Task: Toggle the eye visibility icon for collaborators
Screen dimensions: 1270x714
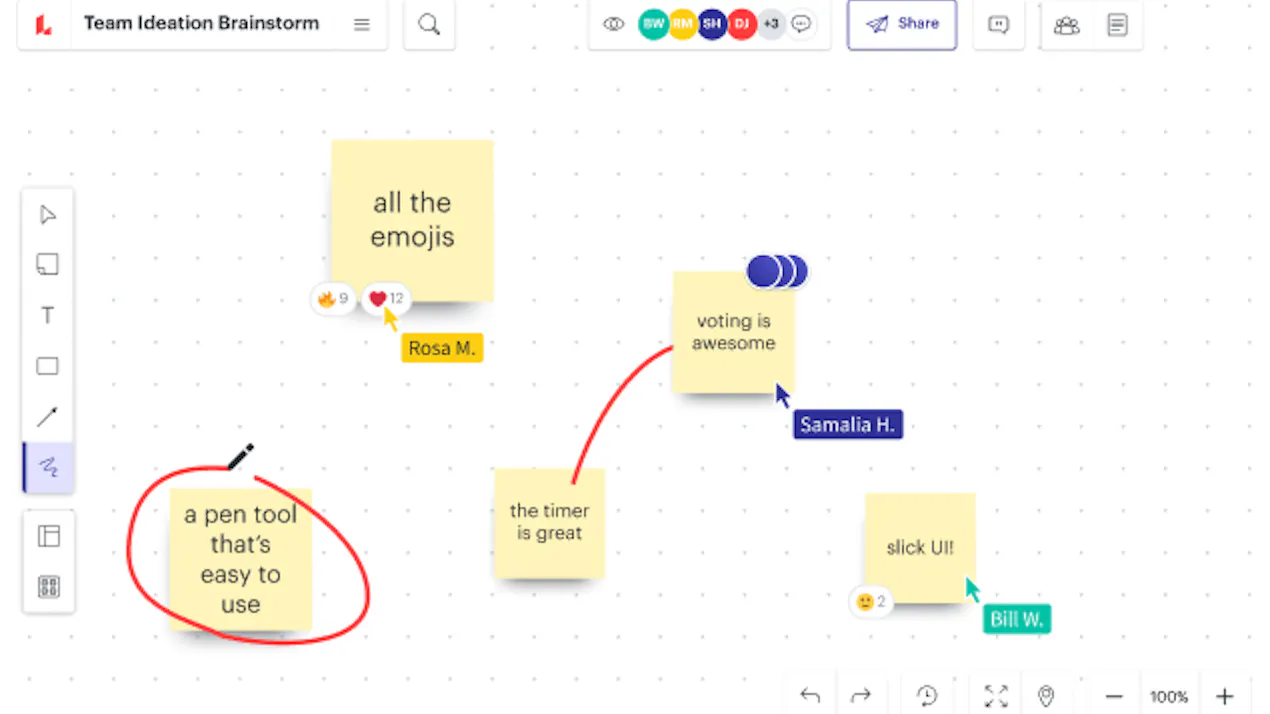Action: tap(614, 24)
